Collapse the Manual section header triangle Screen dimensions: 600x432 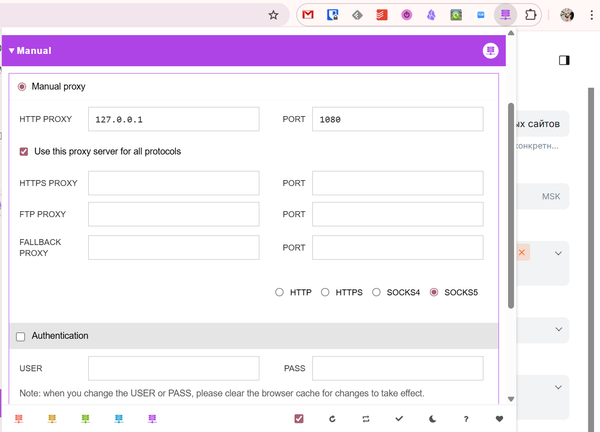(x=11, y=51)
